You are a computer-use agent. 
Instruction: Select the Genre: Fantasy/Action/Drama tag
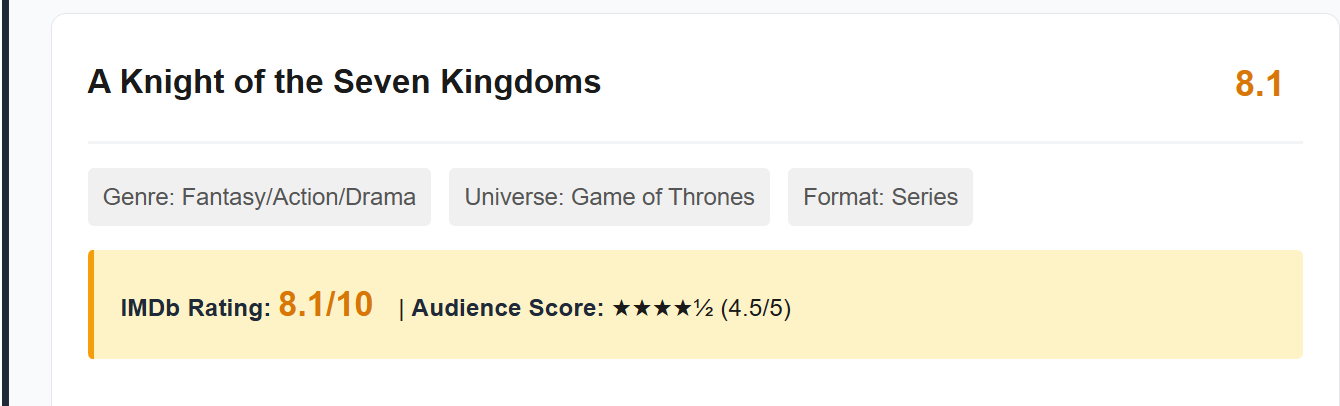pyautogui.click(x=259, y=197)
